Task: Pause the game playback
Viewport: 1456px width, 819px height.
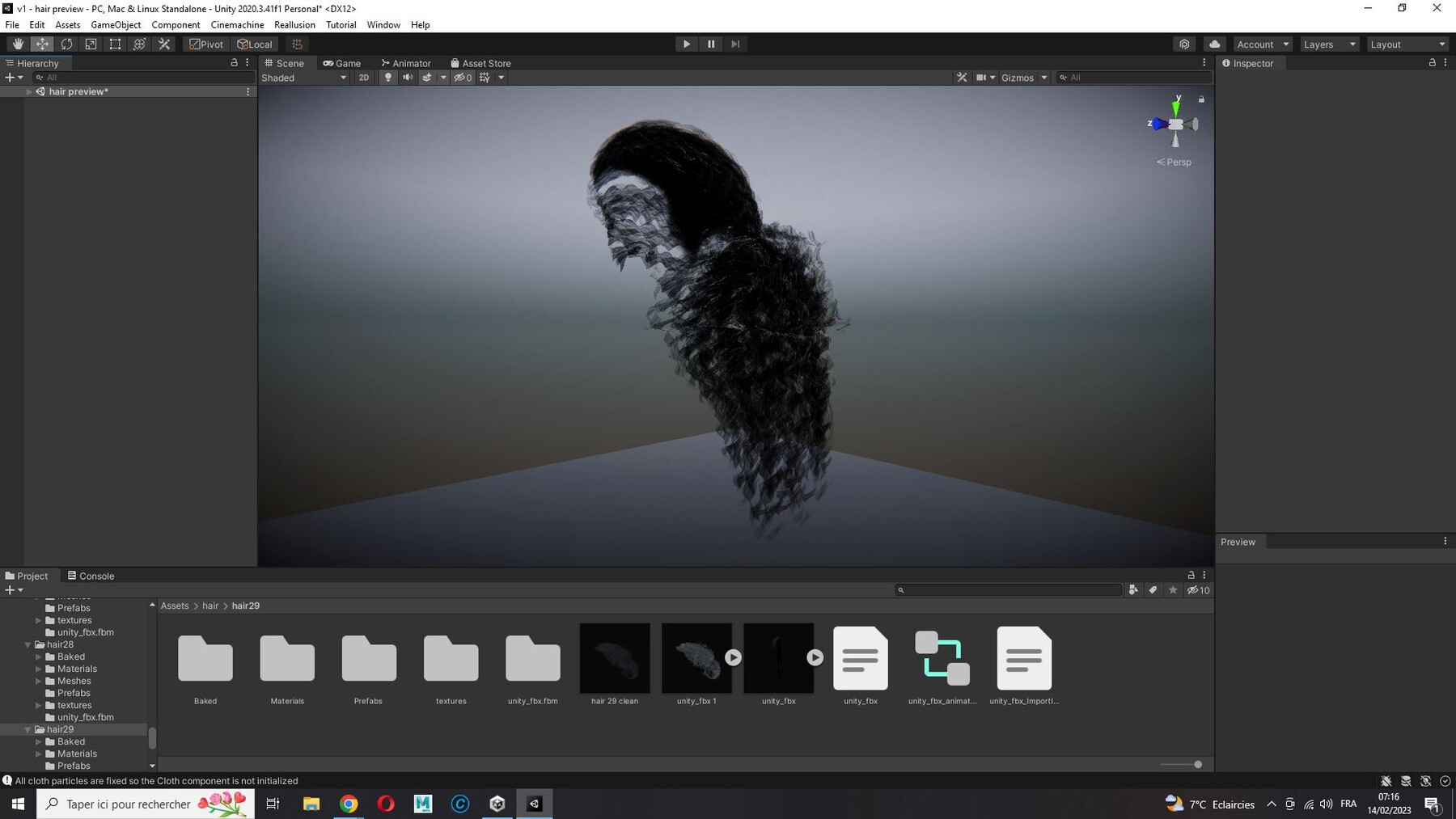Action: (x=711, y=44)
